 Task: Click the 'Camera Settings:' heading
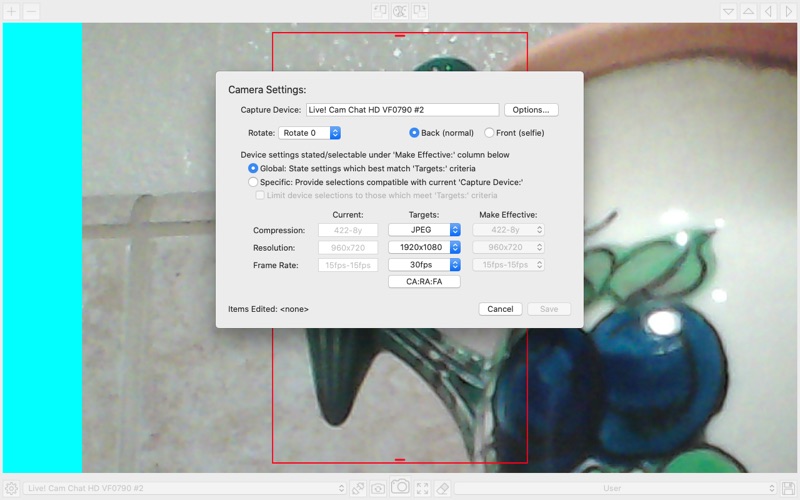pyautogui.click(x=267, y=90)
